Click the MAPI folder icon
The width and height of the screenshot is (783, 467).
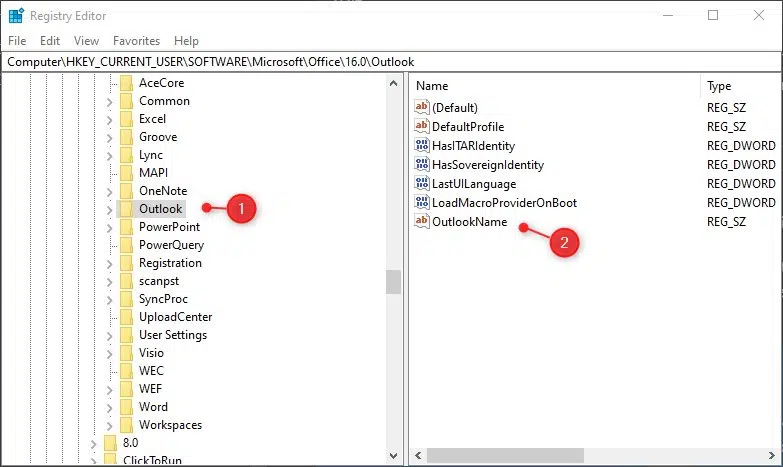(126, 173)
